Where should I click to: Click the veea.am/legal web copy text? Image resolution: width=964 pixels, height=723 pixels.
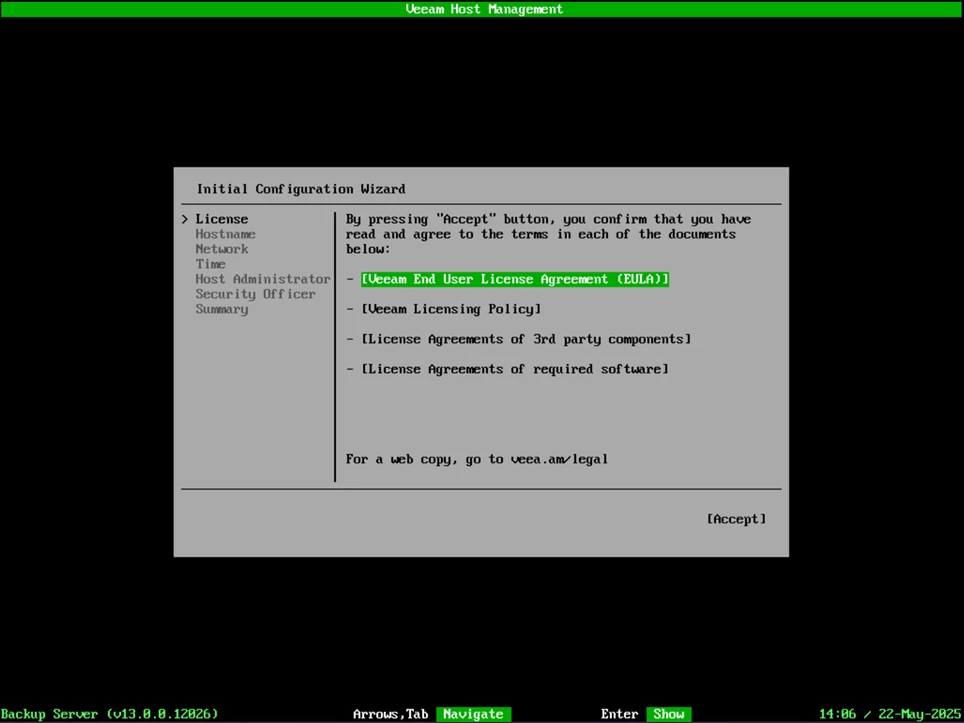coord(559,459)
